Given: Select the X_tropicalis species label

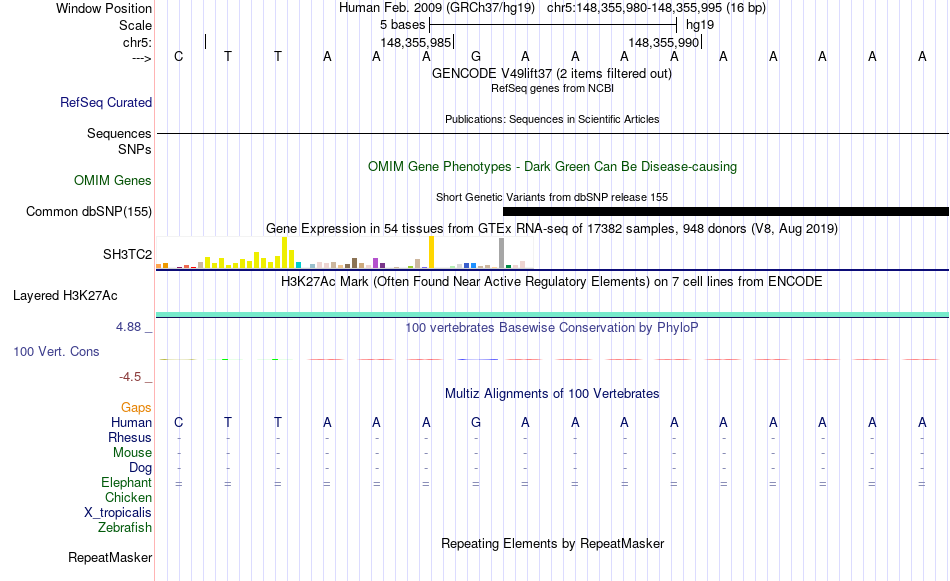Looking at the screenshot, I should [118, 513].
